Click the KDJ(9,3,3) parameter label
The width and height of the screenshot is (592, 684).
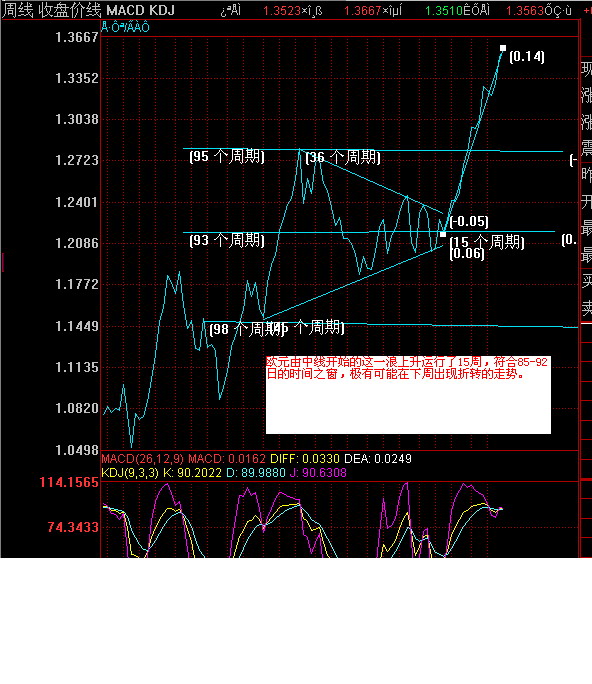[130, 473]
